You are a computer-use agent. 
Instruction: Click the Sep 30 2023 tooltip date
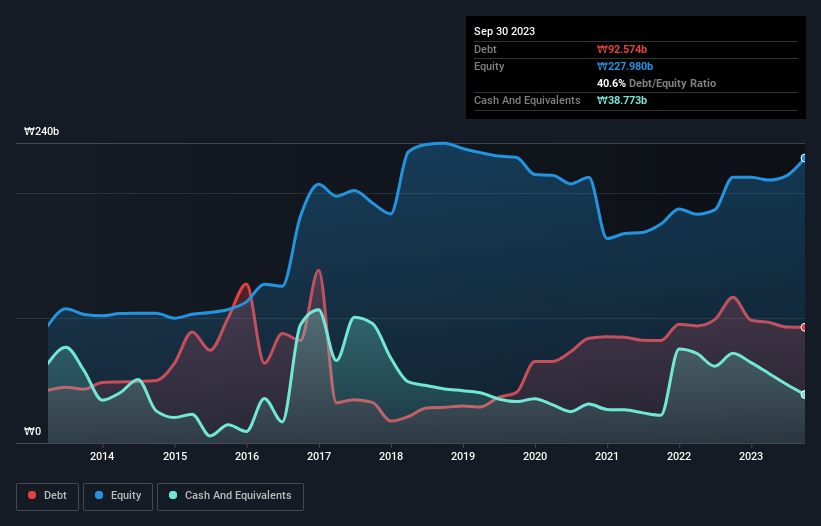[x=504, y=31]
